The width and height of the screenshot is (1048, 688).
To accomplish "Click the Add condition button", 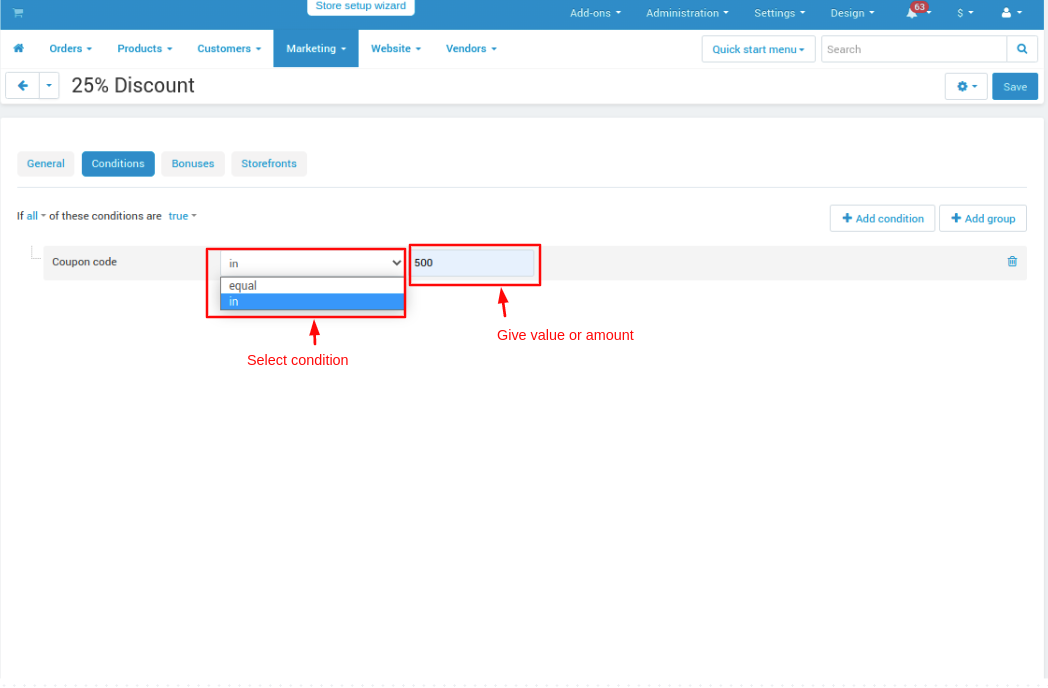I will coord(882,219).
